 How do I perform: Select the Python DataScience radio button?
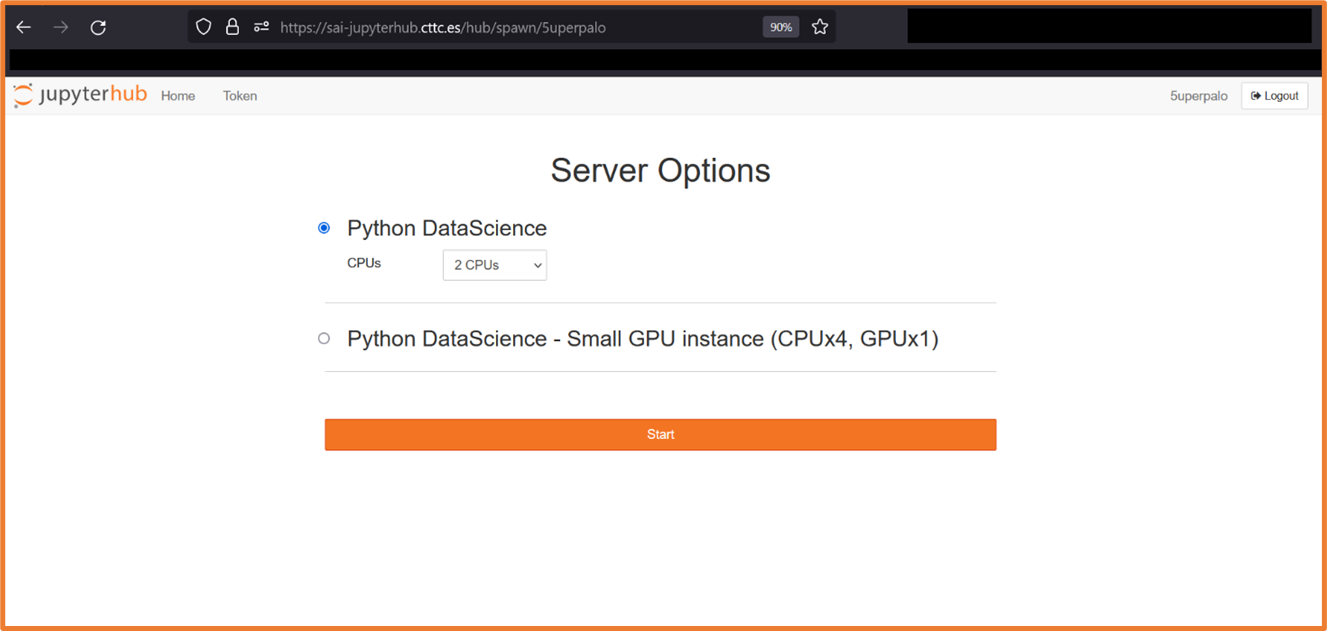[324, 228]
